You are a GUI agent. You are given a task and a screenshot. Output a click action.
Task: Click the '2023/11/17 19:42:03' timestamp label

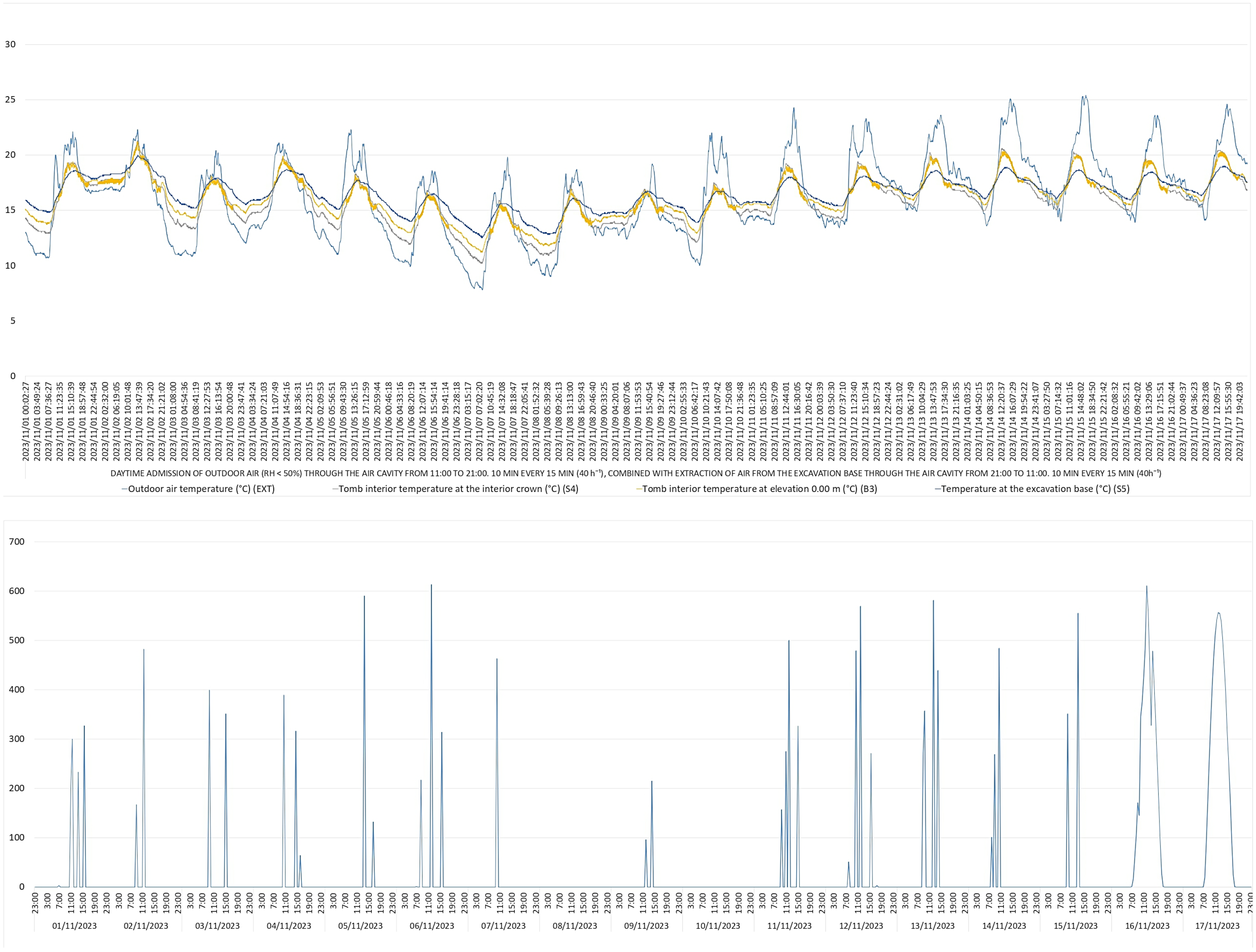1240,421
